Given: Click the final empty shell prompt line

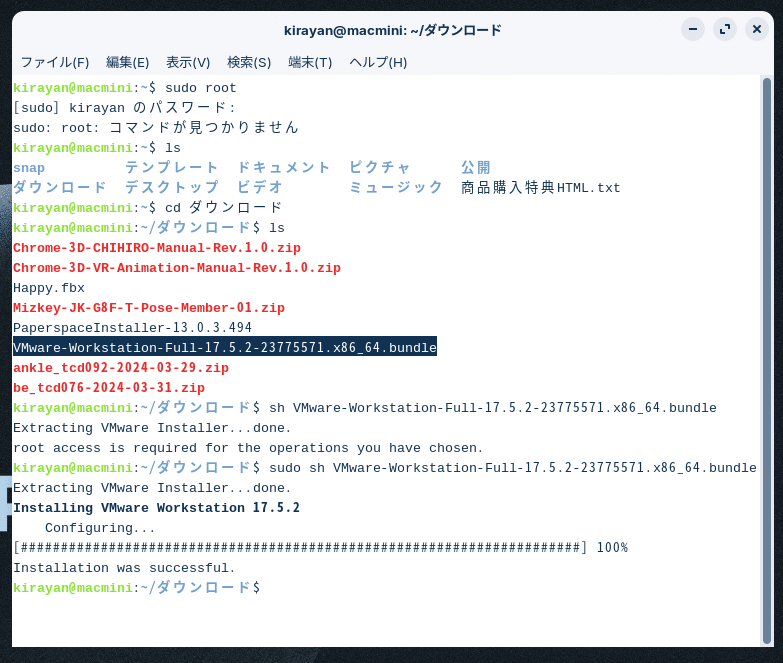Looking at the screenshot, I should 136,588.
